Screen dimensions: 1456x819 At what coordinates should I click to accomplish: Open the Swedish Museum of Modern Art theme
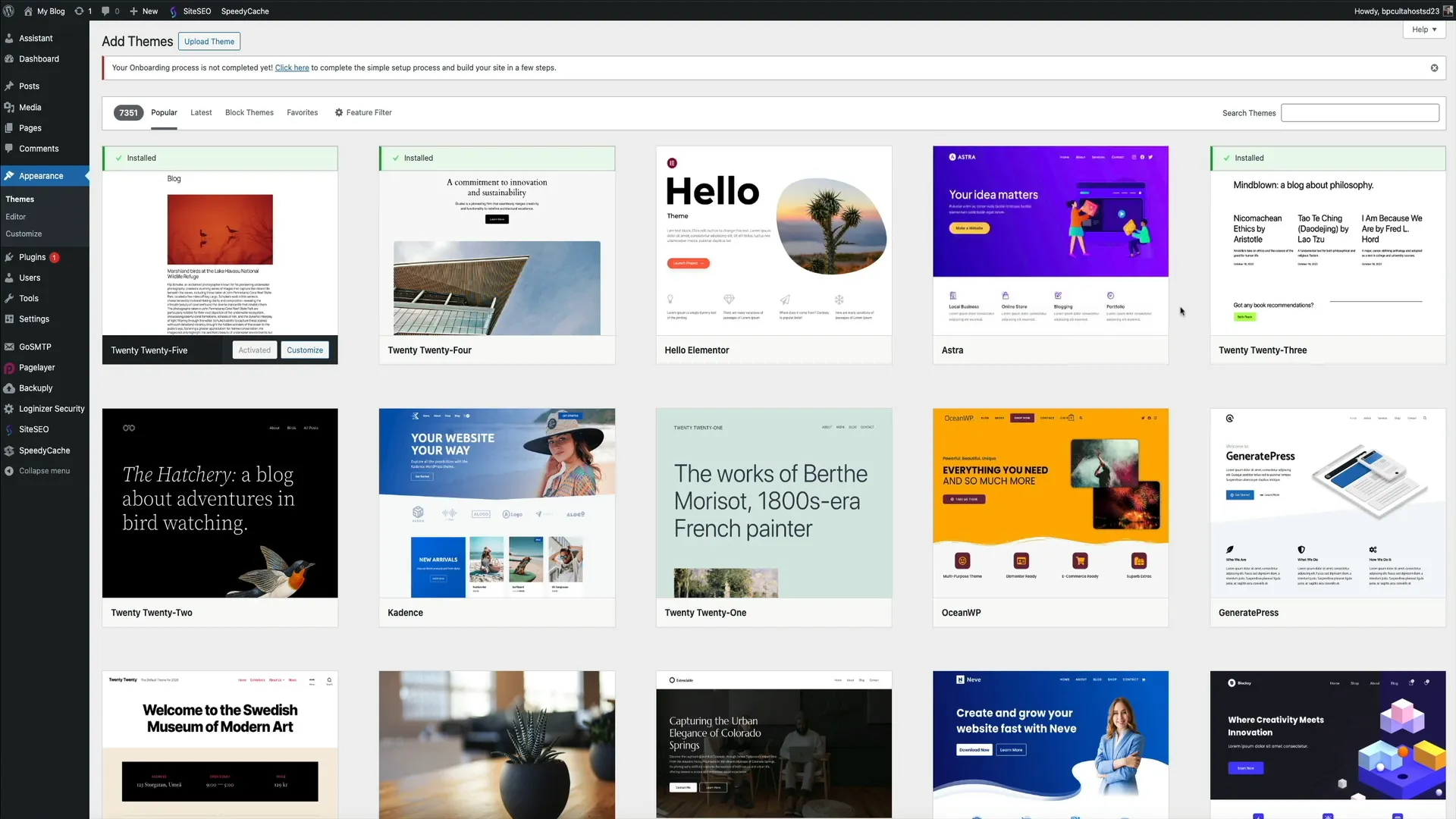220,745
